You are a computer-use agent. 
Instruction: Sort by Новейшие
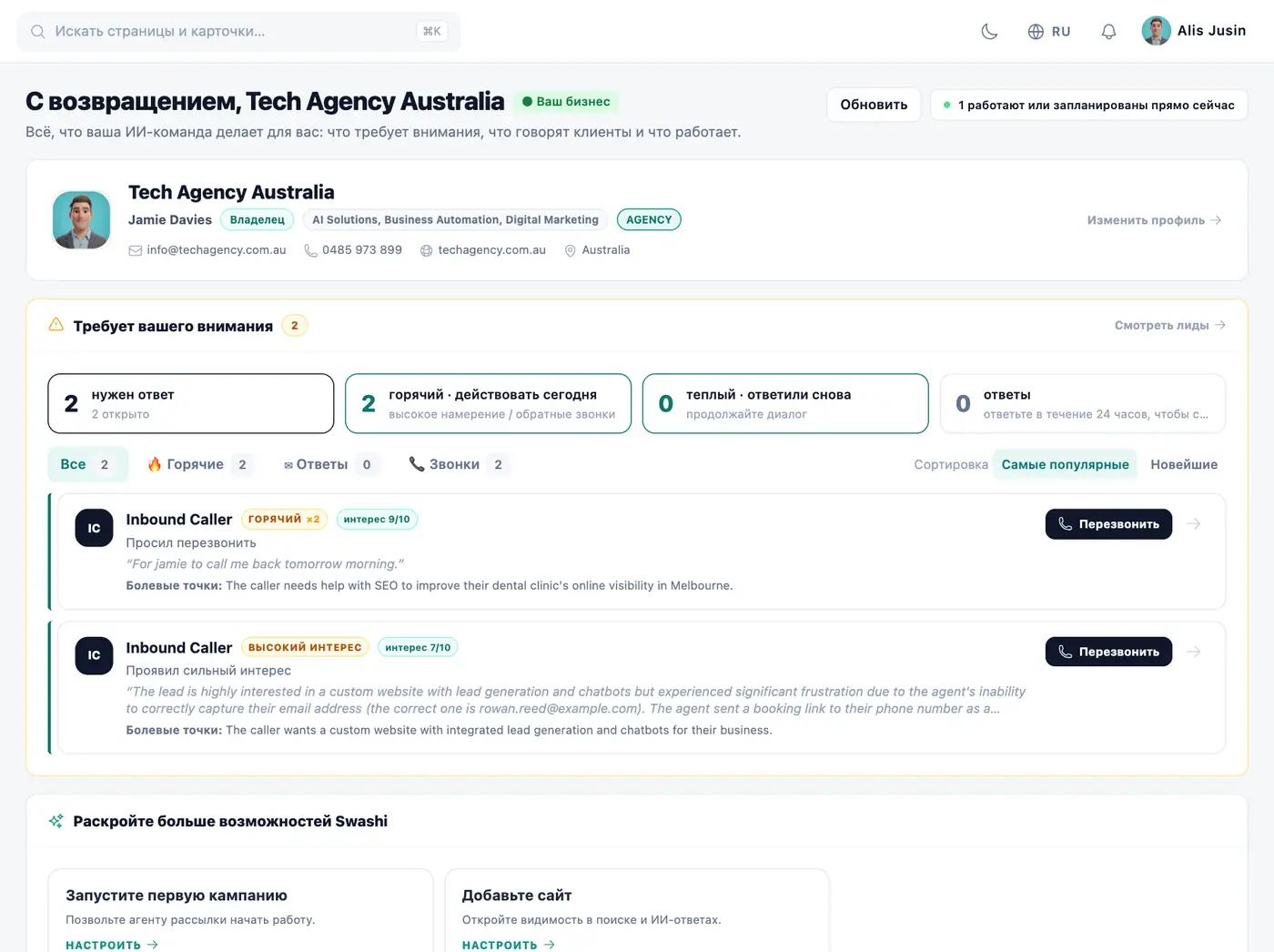1184,464
